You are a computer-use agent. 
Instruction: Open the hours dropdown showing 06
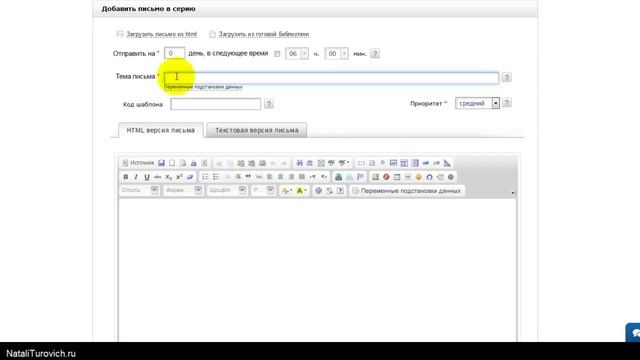tap(297, 53)
